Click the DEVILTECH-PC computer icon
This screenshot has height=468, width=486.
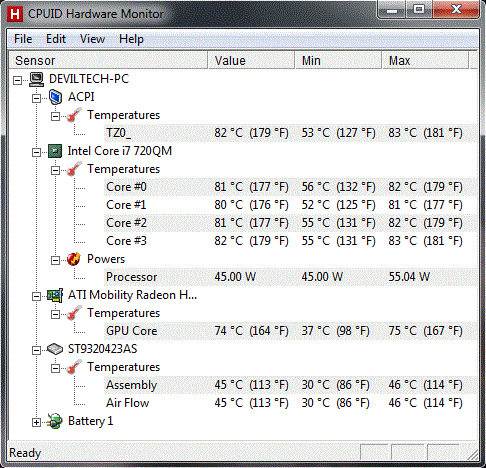(36, 80)
